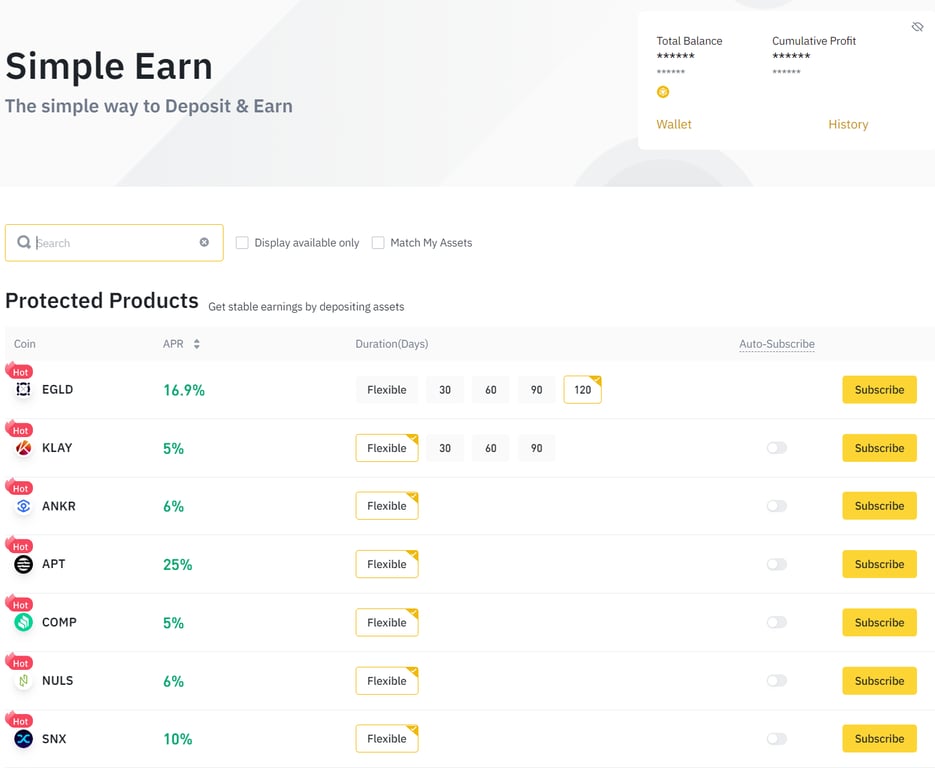Select the SNX coin icon
This screenshot has width=935, height=768.
pos(22,739)
